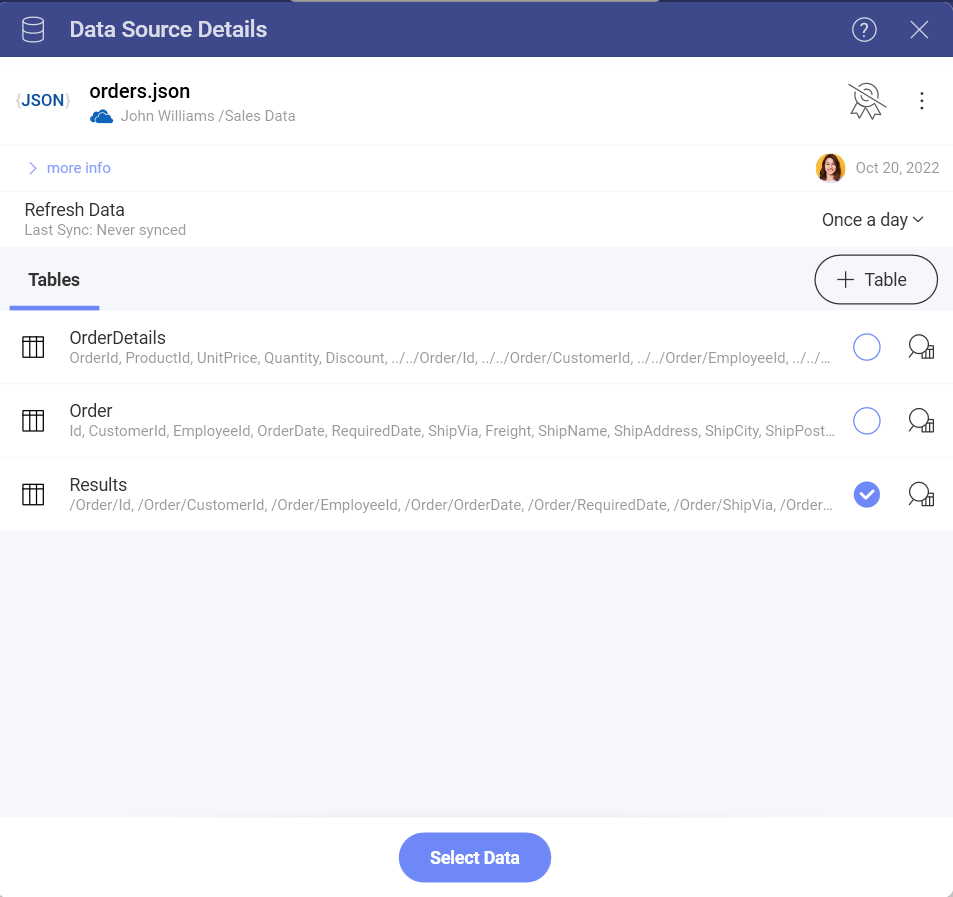Screen dimensions: 953x897
Task: Preview data for Results table
Action: (920, 494)
